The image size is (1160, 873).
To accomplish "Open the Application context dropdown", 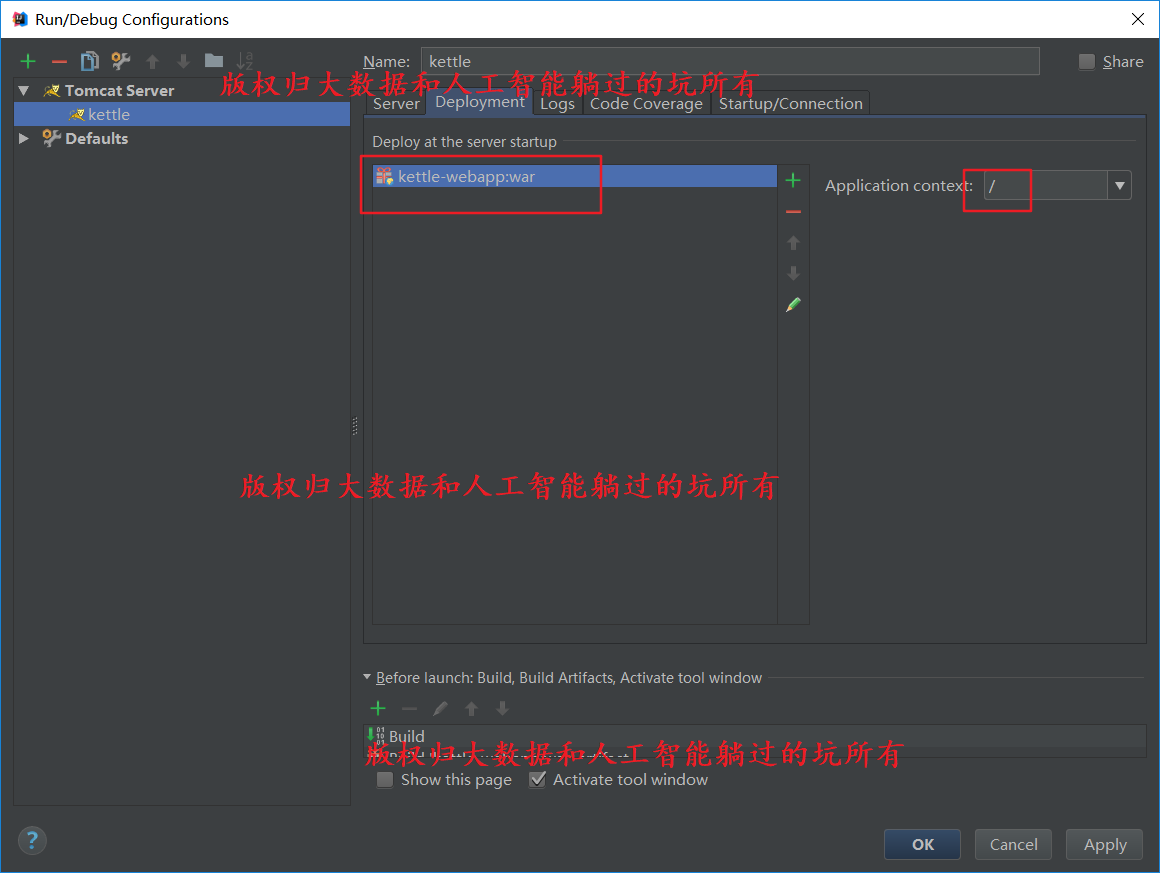I will 1119,186.
